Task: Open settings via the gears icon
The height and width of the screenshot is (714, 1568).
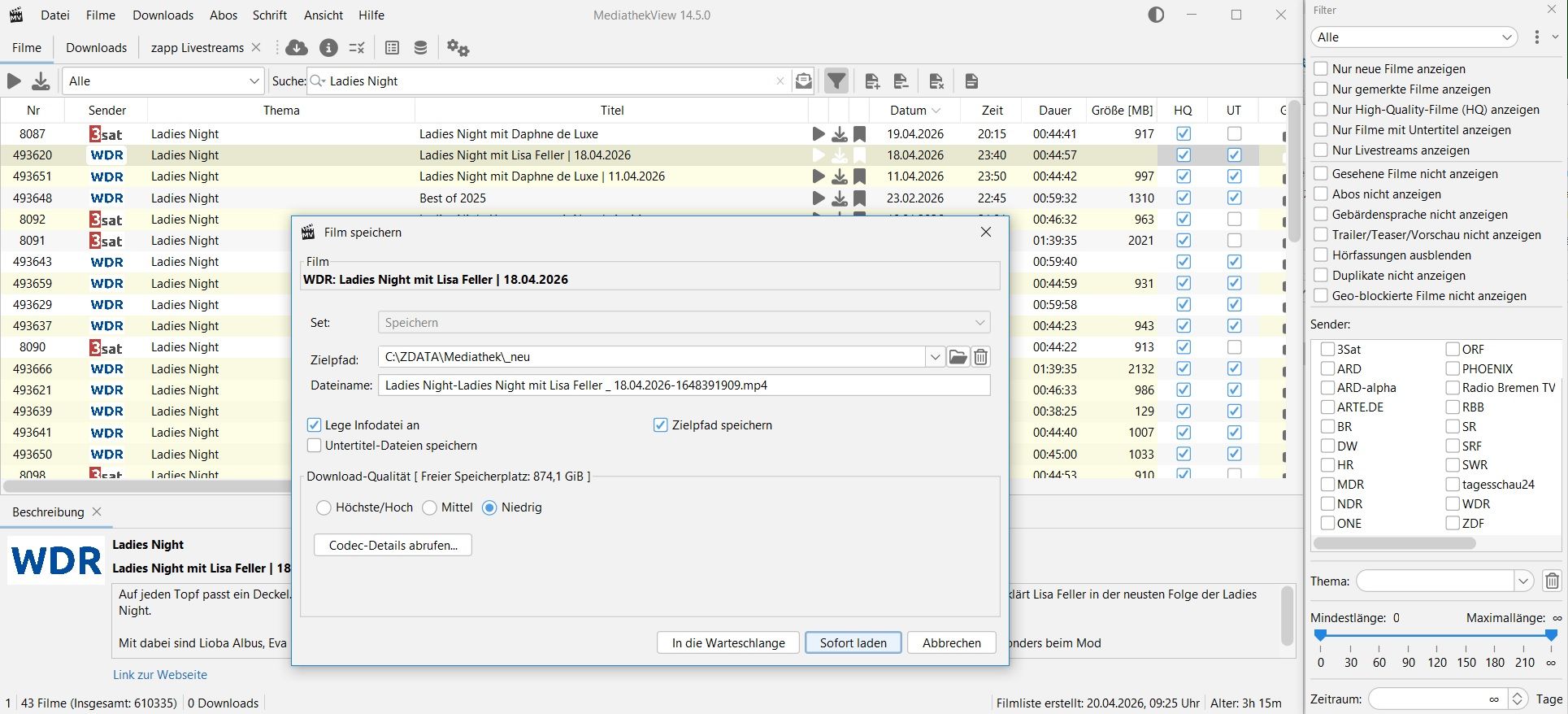Action: click(458, 48)
